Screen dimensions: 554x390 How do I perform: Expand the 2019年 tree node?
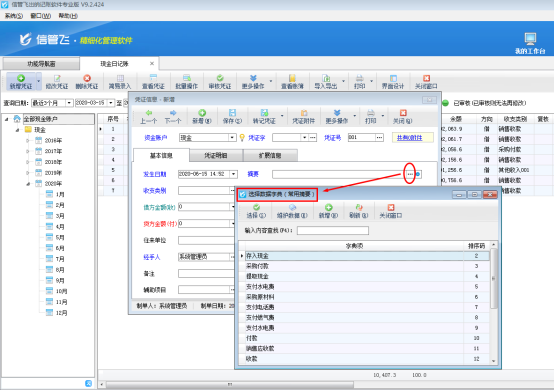28,173
